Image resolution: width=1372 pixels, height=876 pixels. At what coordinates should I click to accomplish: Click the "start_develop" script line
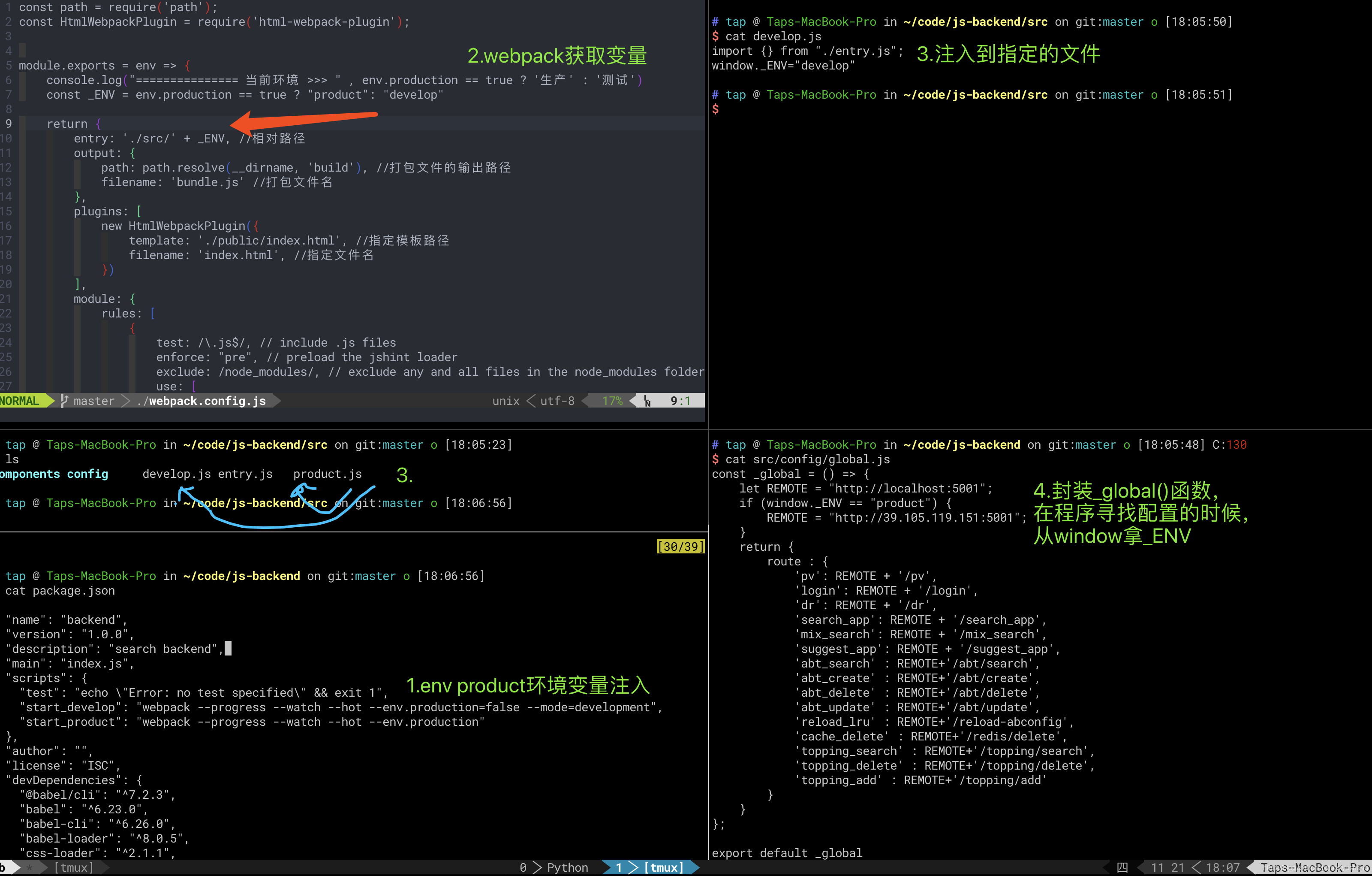341,707
